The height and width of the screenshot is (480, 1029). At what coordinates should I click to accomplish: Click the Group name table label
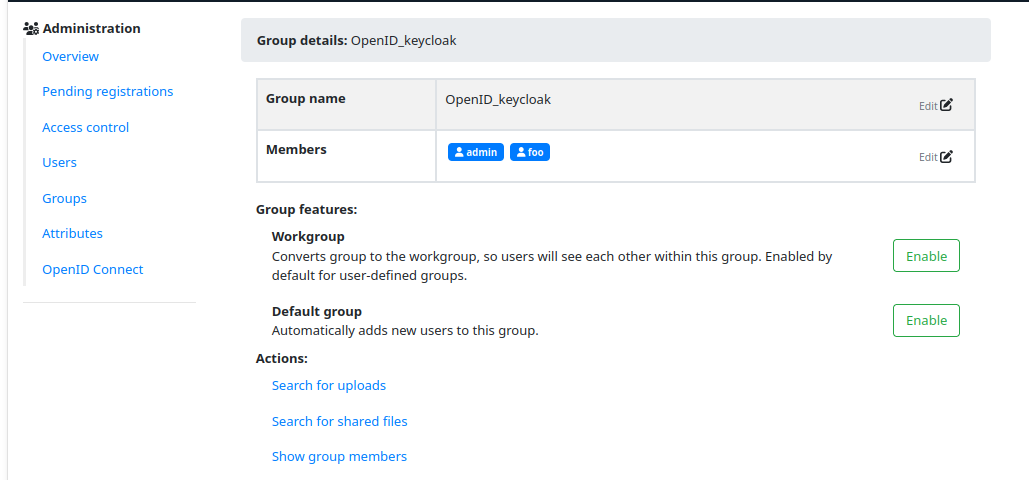[306, 98]
